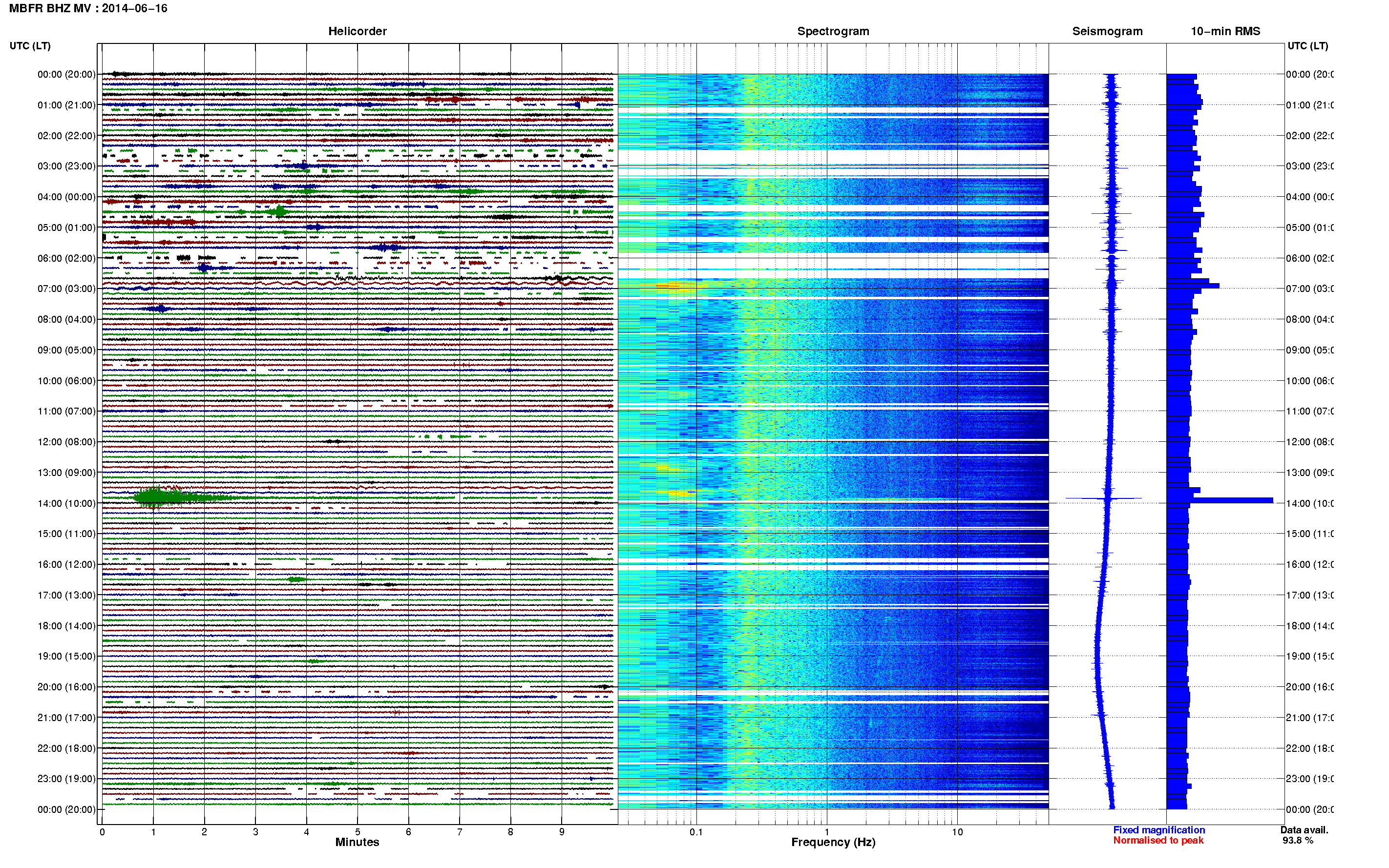The height and width of the screenshot is (868, 1389).
Task: Click the left 00:00 (20:00) label at top
Action: pyautogui.click(x=66, y=74)
